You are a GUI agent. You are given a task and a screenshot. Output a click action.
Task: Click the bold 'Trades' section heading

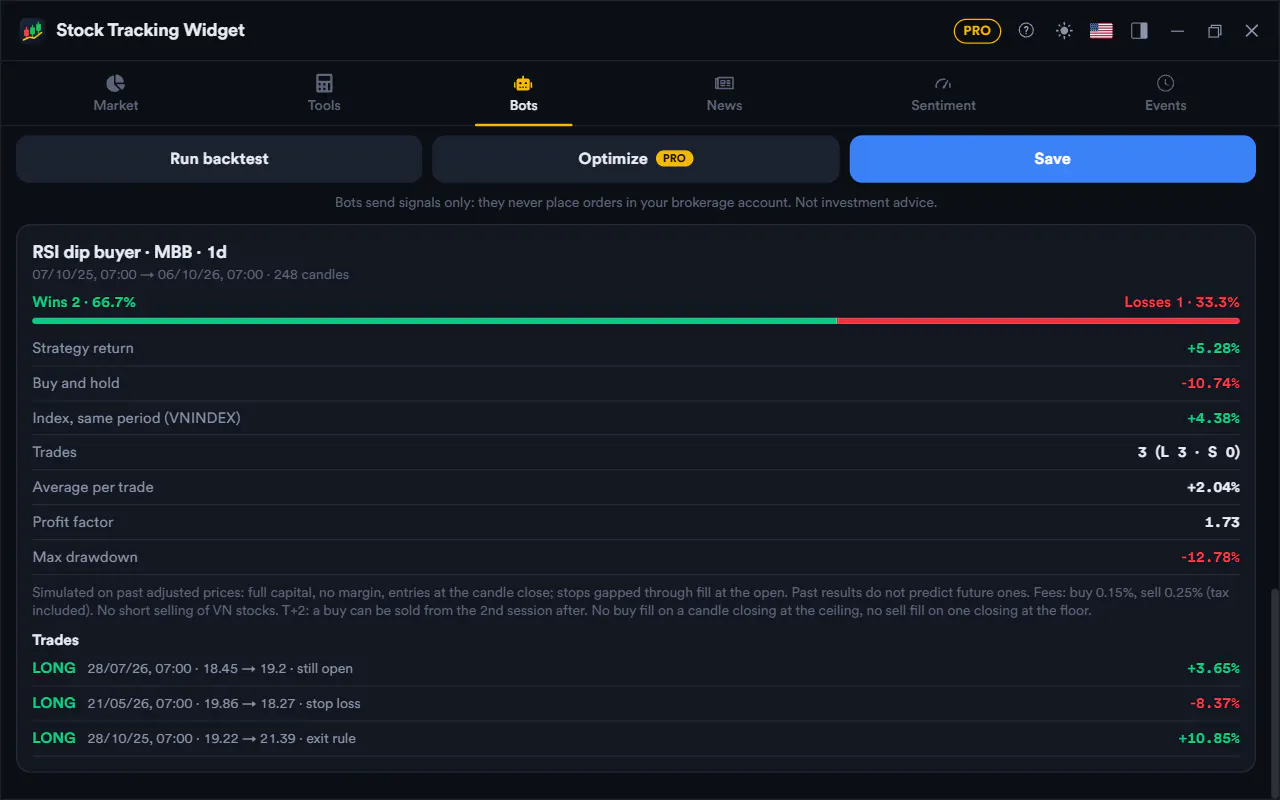[55, 640]
